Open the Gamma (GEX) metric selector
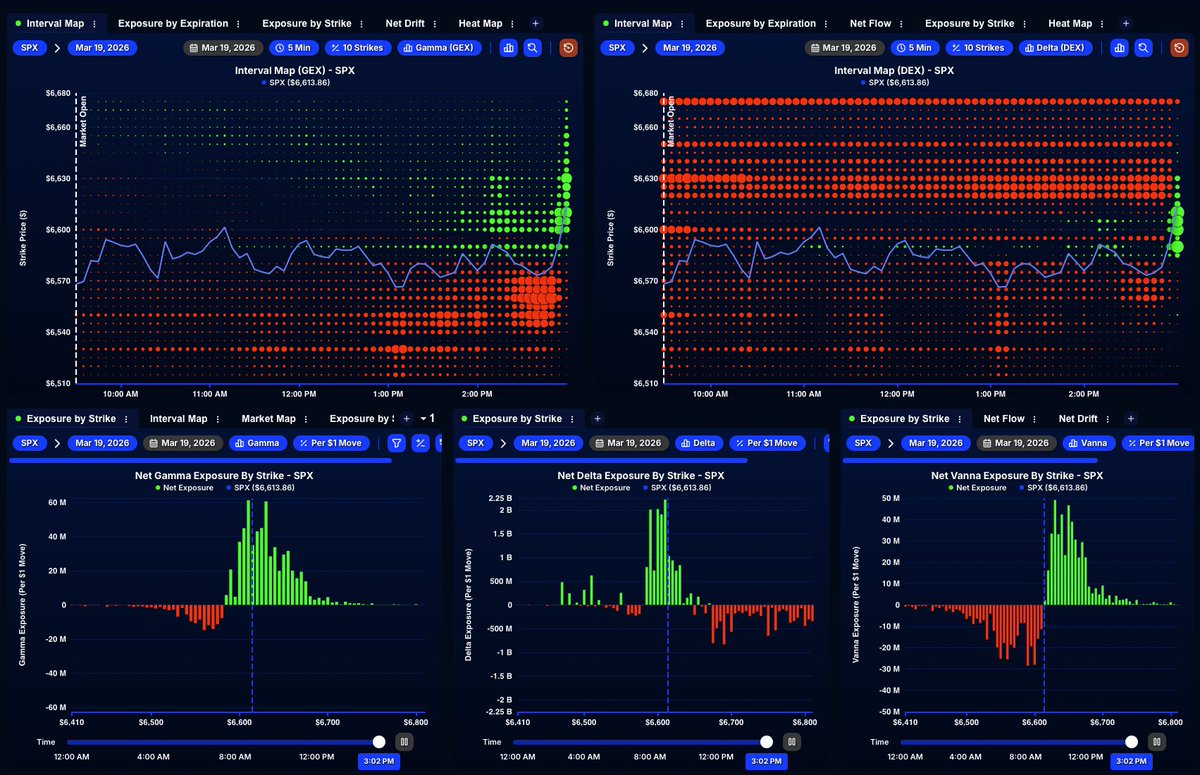The width and height of the screenshot is (1200, 775). click(x=440, y=47)
